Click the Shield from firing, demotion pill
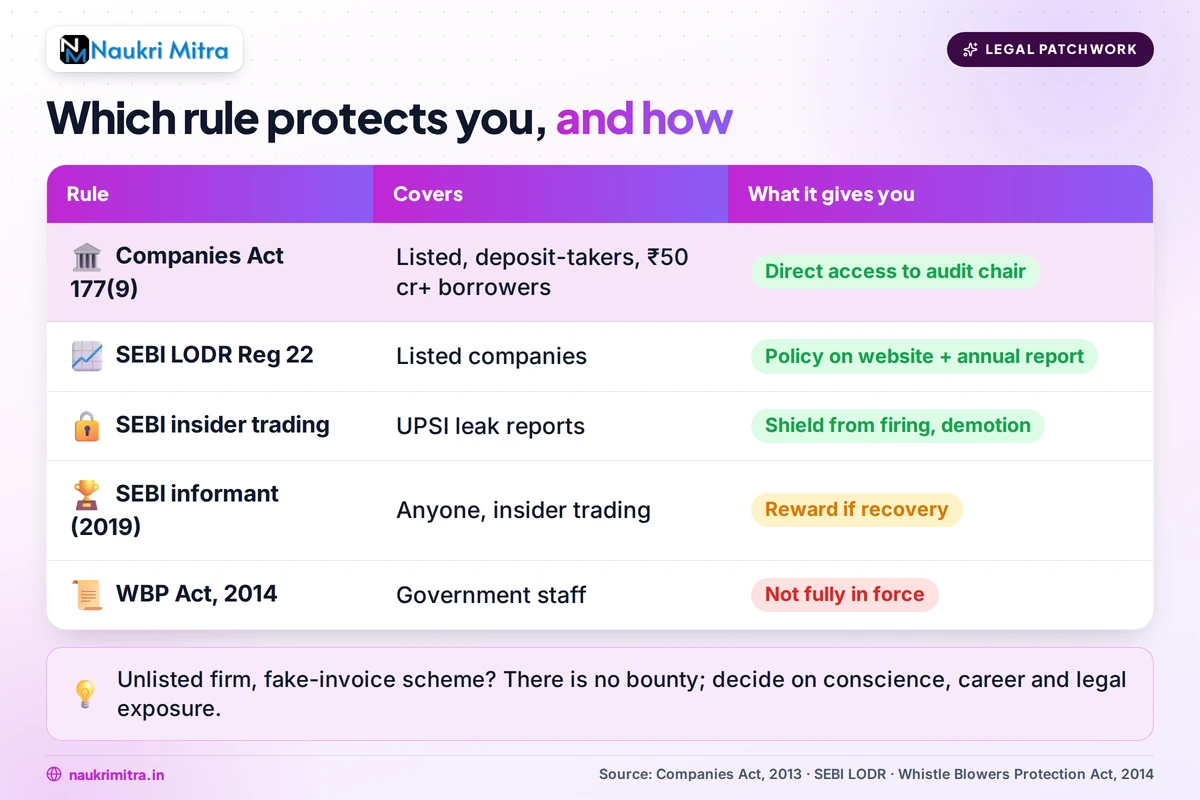This screenshot has width=1200, height=800. tap(897, 426)
